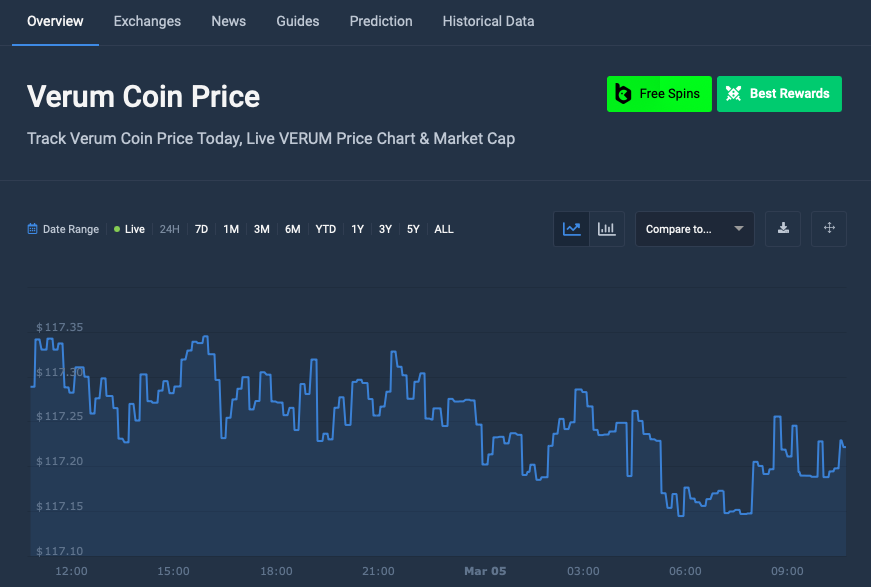Image resolution: width=871 pixels, height=587 pixels.
Task: Open the Prediction tab
Action: pyautogui.click(x=380, y=21)
